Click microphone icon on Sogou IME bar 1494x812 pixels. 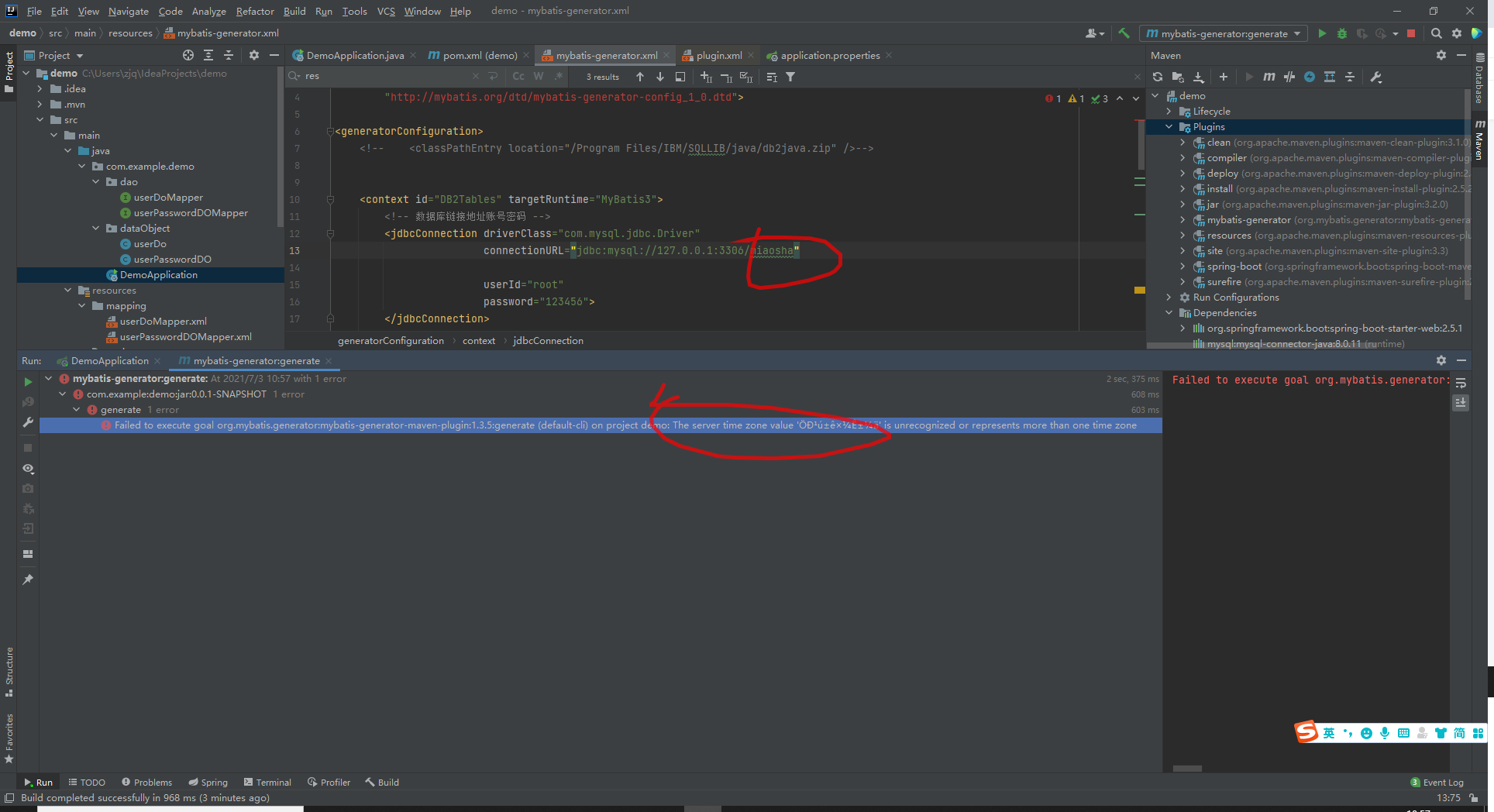[x=1385, y=733]
